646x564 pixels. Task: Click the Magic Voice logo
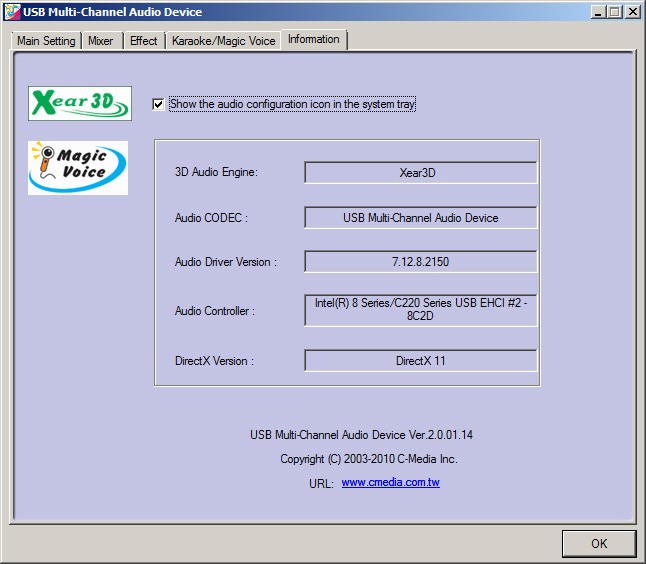coord(78,167)
